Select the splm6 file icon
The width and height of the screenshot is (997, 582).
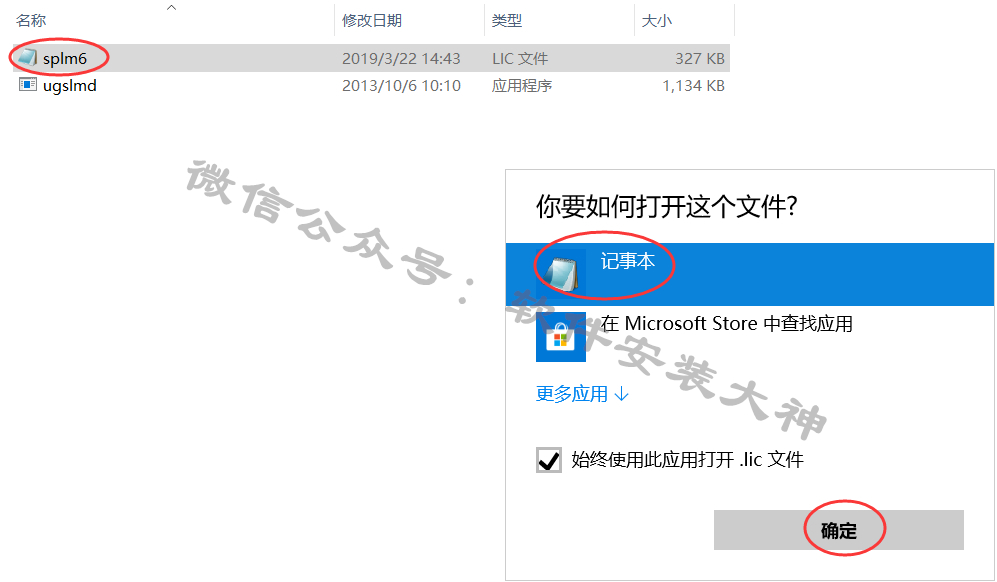27,58
